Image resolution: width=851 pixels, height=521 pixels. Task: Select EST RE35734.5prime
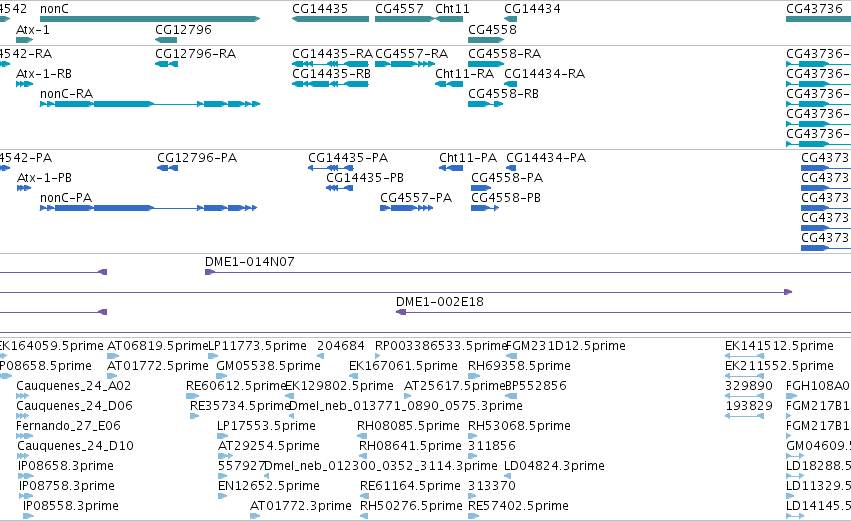(240, 406)
